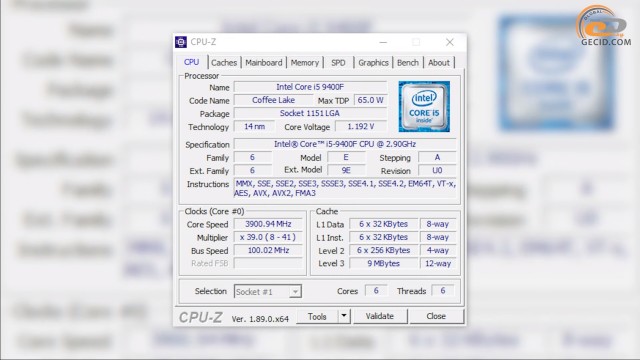Open the About tab
The image size is (640, 360).
(x=439, y=63)
